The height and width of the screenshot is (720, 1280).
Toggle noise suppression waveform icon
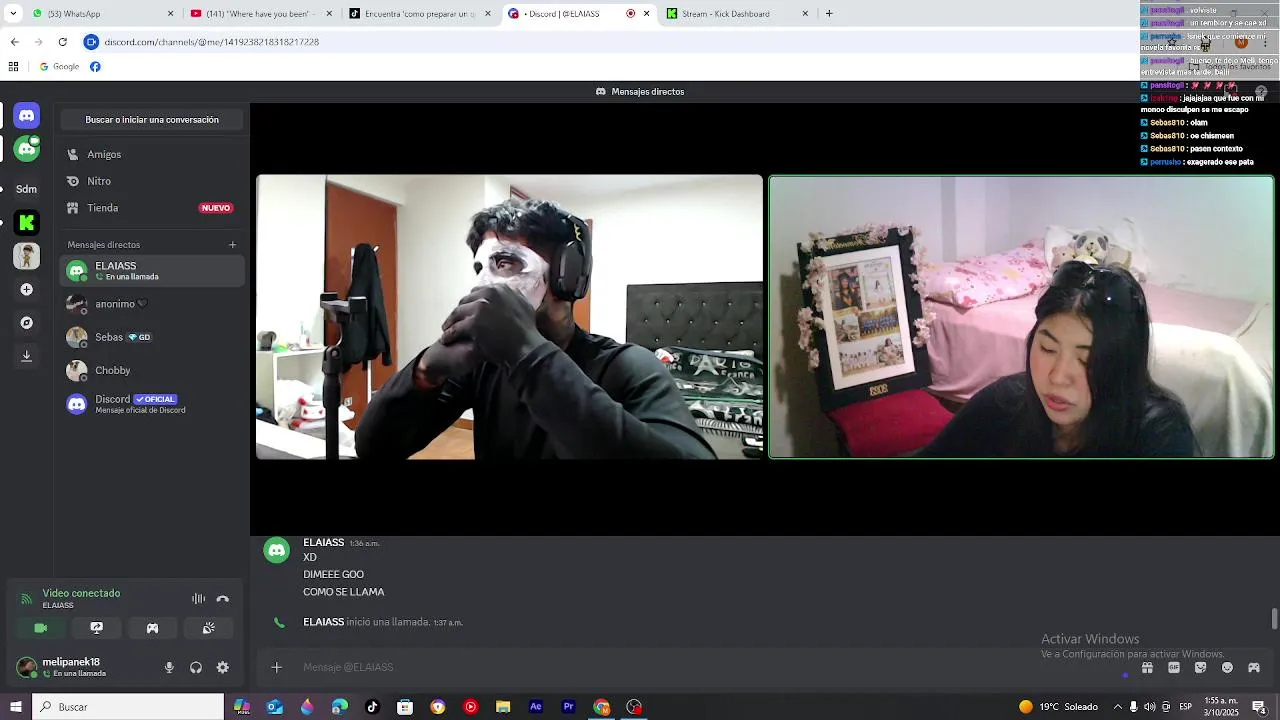pyautogui.click(x=198, y=599)
